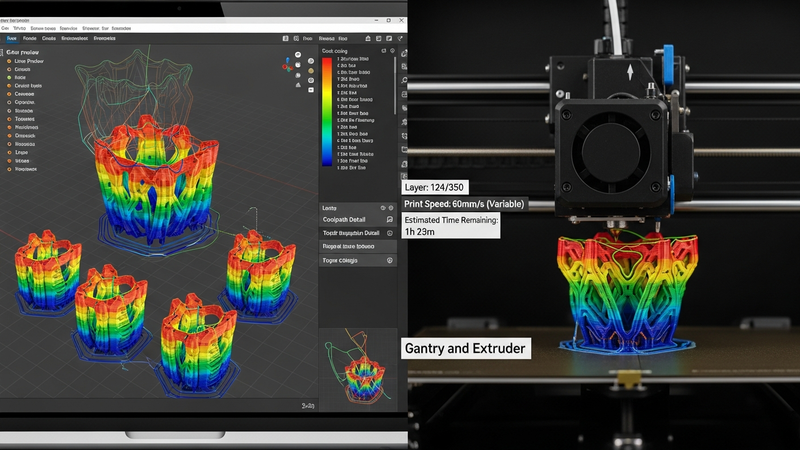
Task: Click the round icon on the bottom panel row
Action: click(390, 260)
